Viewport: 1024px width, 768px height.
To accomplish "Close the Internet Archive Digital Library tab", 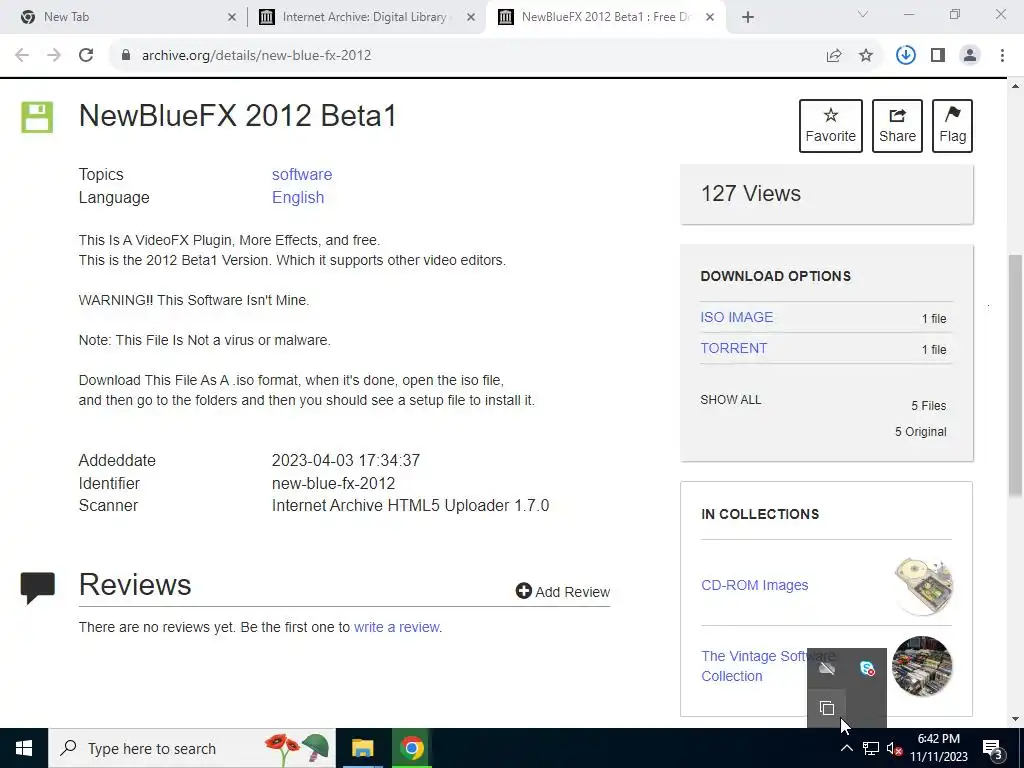I will pos(470,18).
